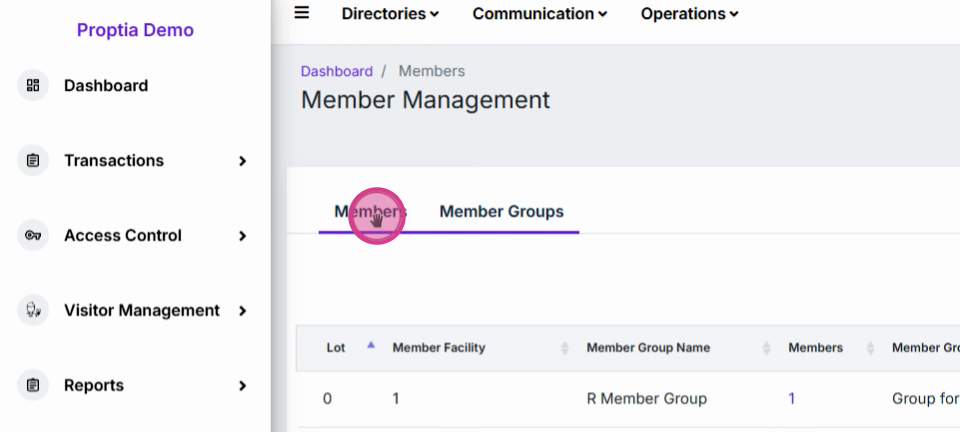Sort by Members column arrows
The width and height of the screenshot is (960, 432).
pos(870,348)
